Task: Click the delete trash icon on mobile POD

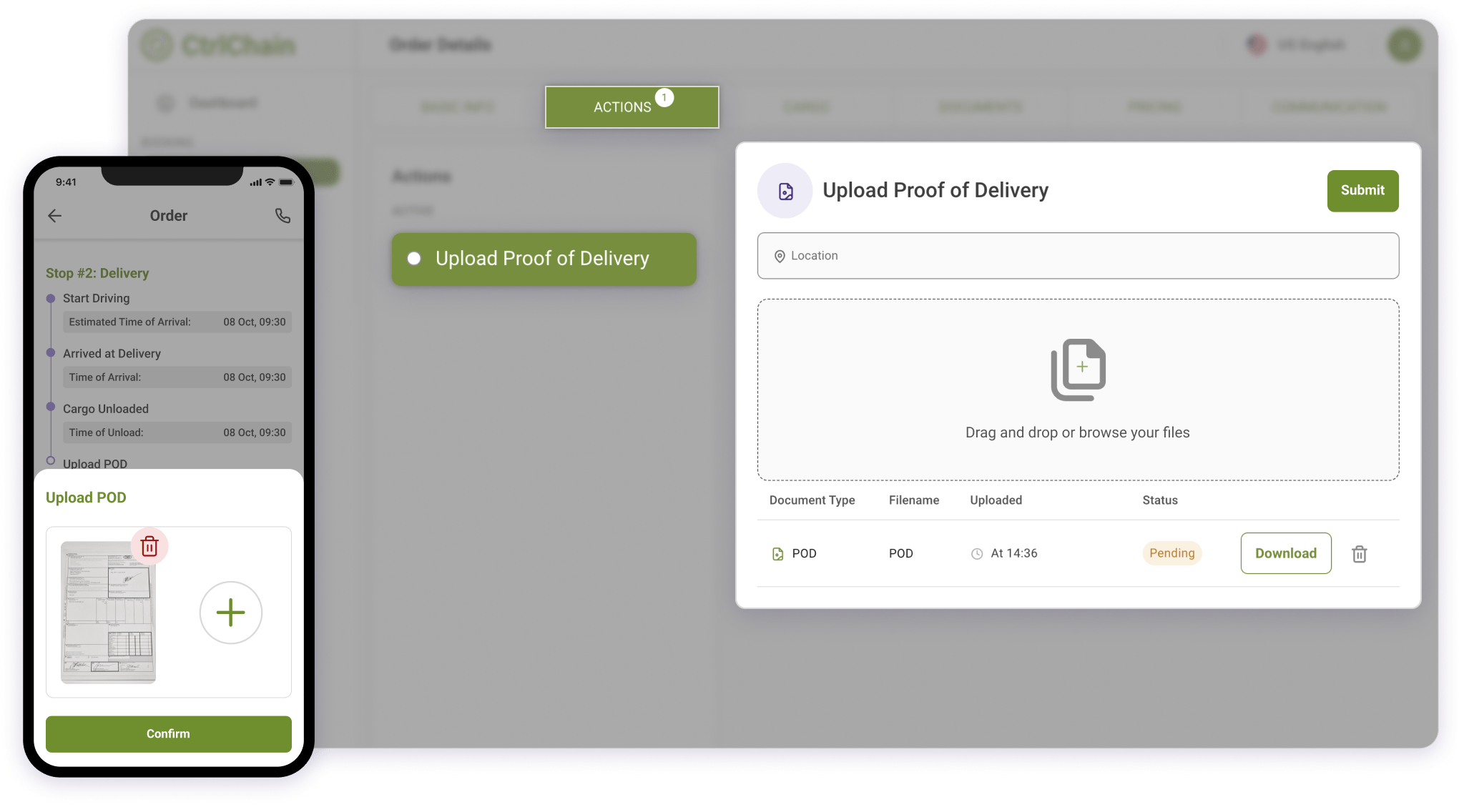Action: pos(150,546)
